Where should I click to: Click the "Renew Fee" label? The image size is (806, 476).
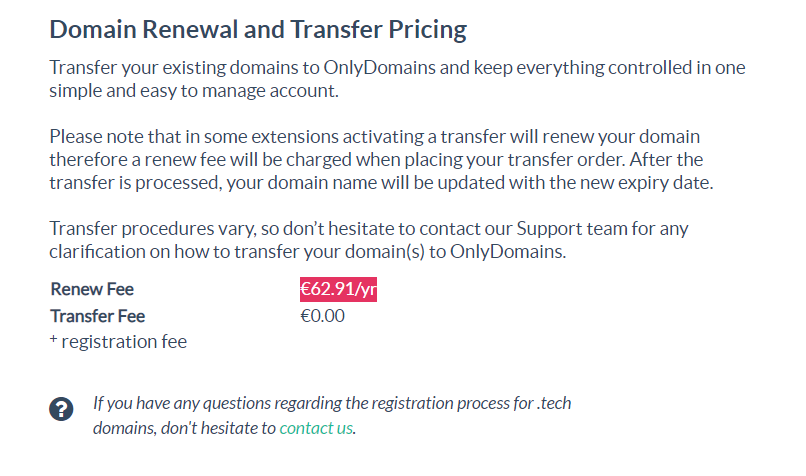pyautogui.click(x=92, y=290)
